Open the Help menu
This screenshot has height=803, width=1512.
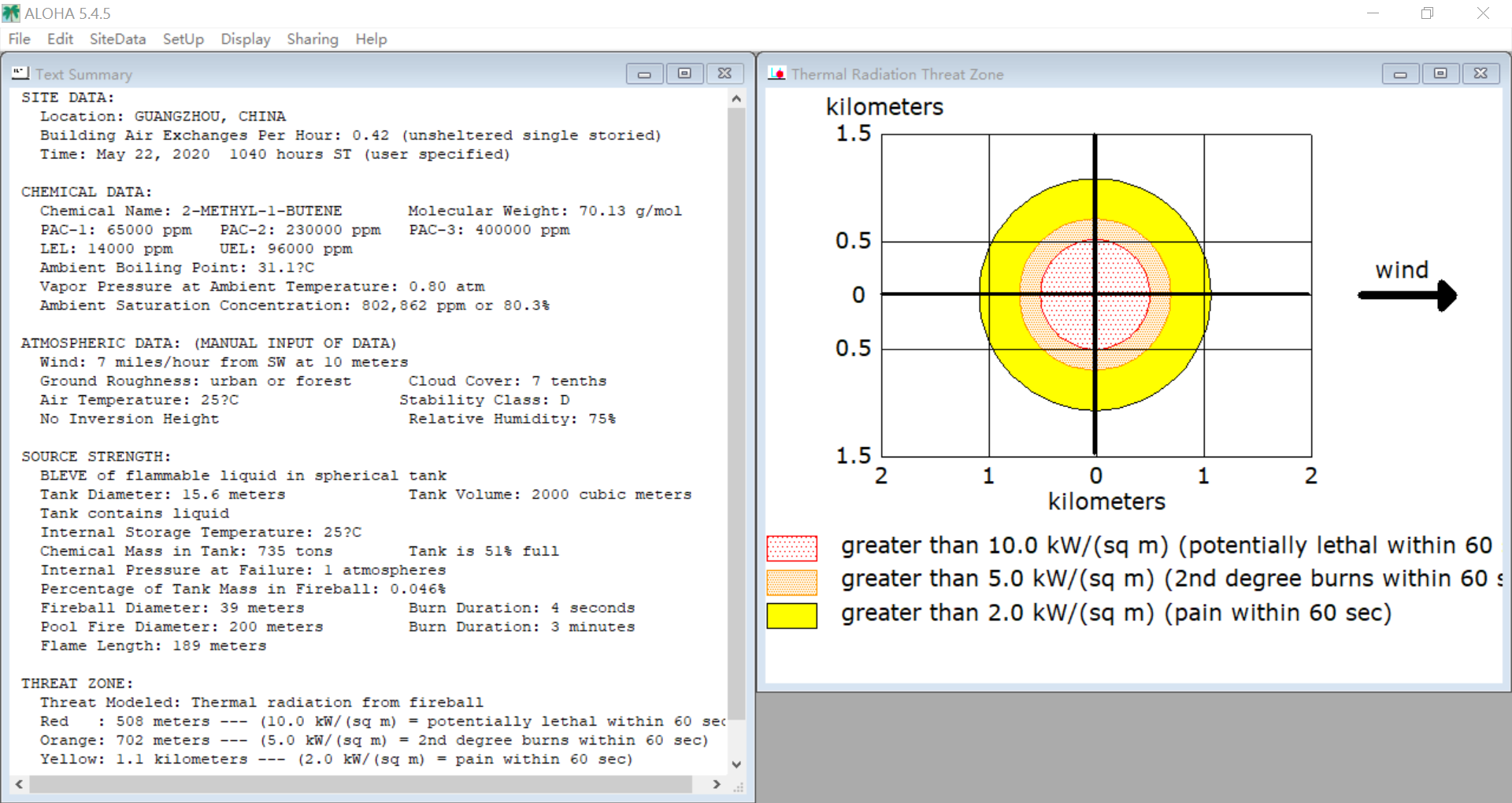pos(371,39)
